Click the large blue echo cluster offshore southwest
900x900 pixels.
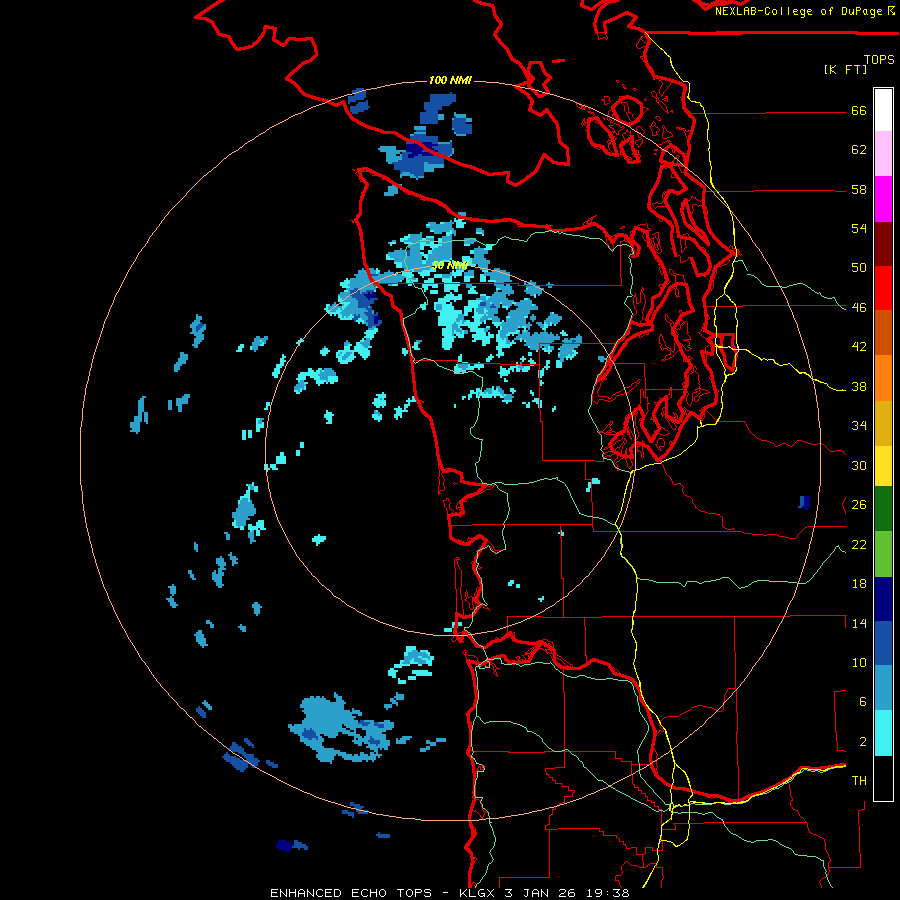339,728
